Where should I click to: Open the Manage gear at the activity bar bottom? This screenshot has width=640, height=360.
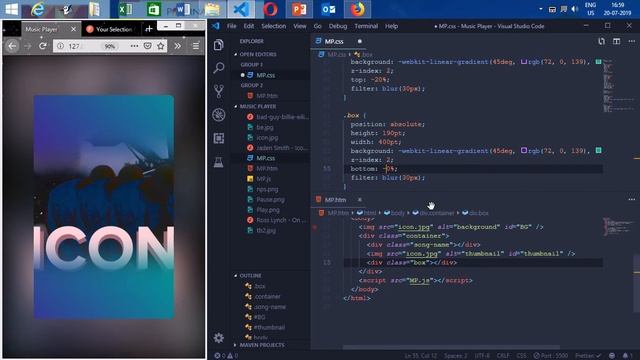click(x=219, y=338)
